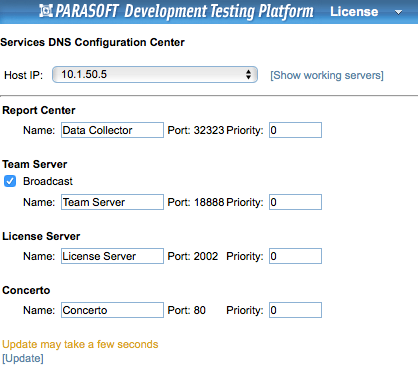Click the Team Server name field

(x=112, y=202)
